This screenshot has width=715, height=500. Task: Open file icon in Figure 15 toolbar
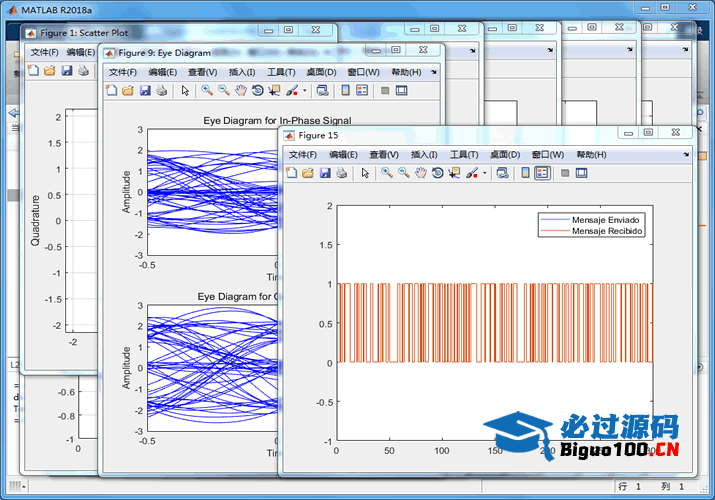[x=308, y=173]
